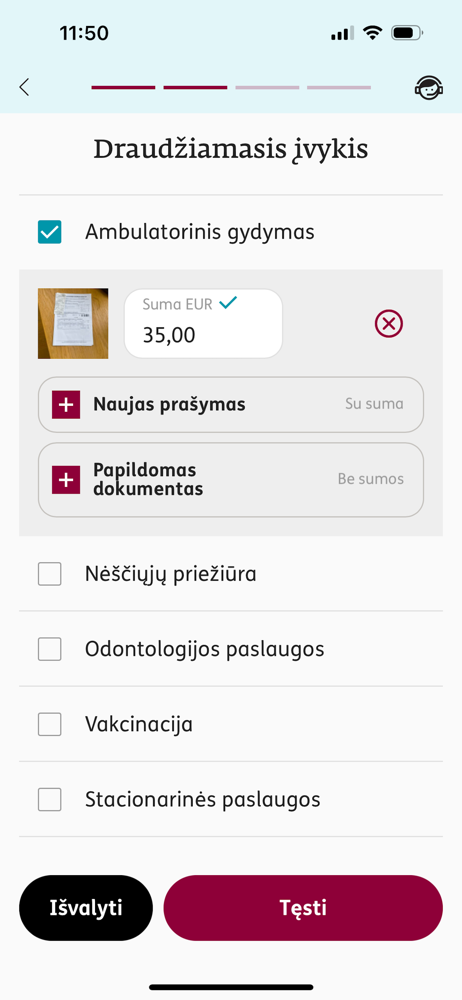Enable Vakcinacija checkbox
462x1000 pixels.
pyautogui.click(x=50, y=724)
